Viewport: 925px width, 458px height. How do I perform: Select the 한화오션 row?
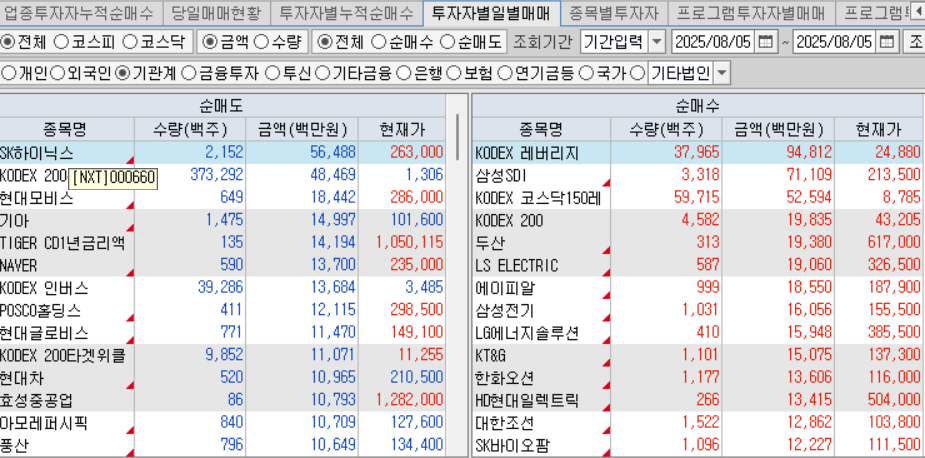[x=698, y=378]
